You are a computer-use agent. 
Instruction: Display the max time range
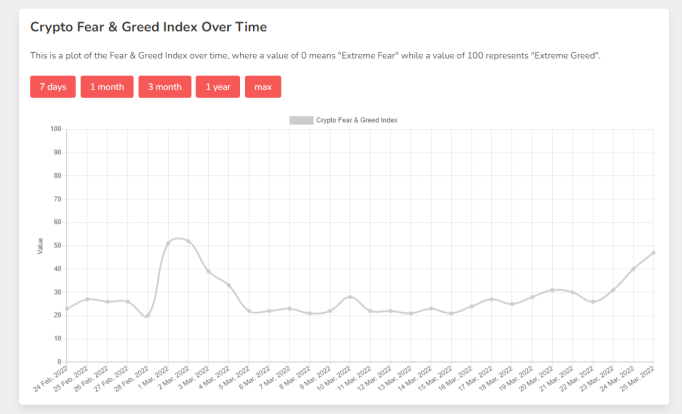(x=263, y=87)
